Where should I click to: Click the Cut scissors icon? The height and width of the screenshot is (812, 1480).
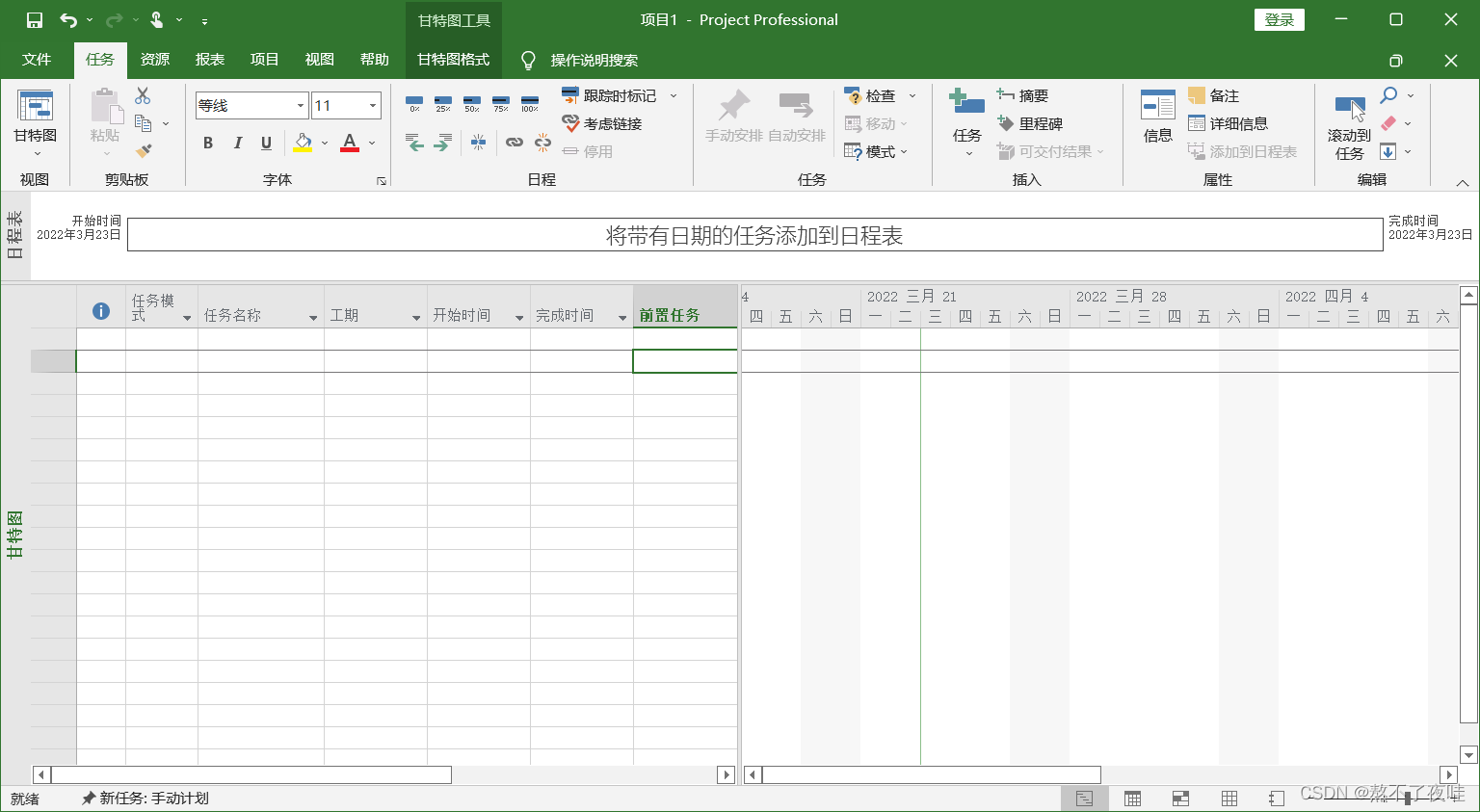(x=143, y=95)
